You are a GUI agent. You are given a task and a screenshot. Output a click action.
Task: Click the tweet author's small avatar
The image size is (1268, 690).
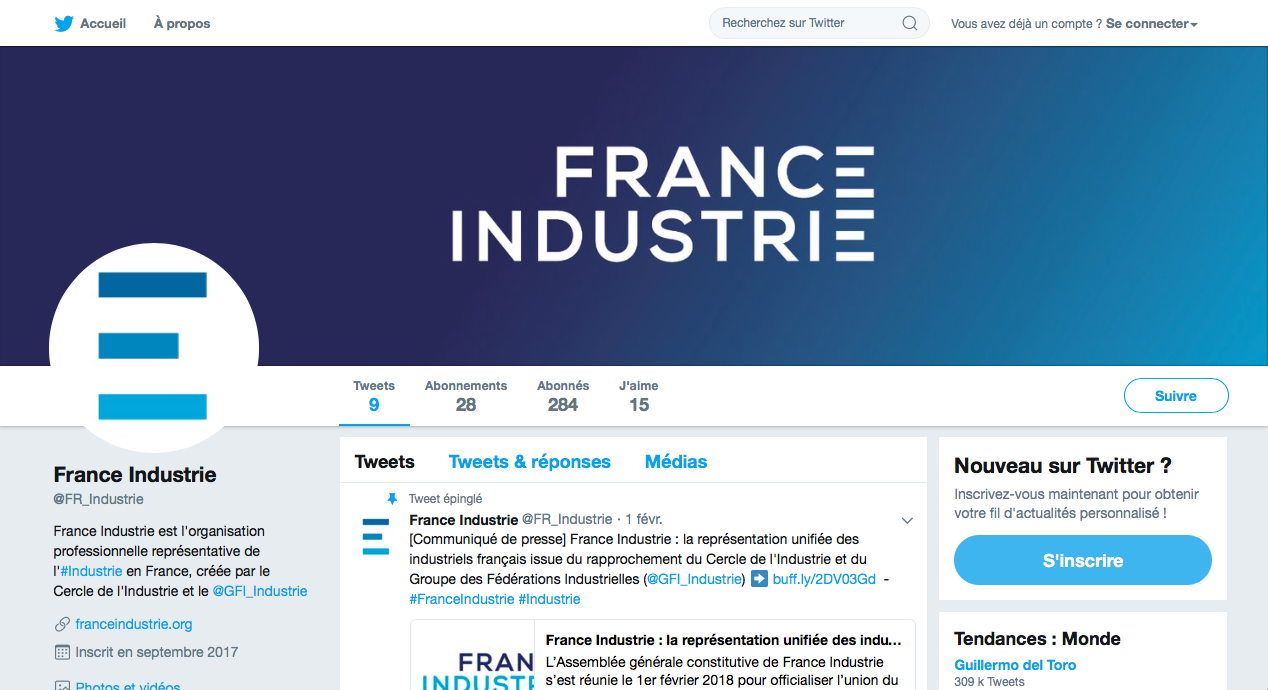tap(376, 536)
